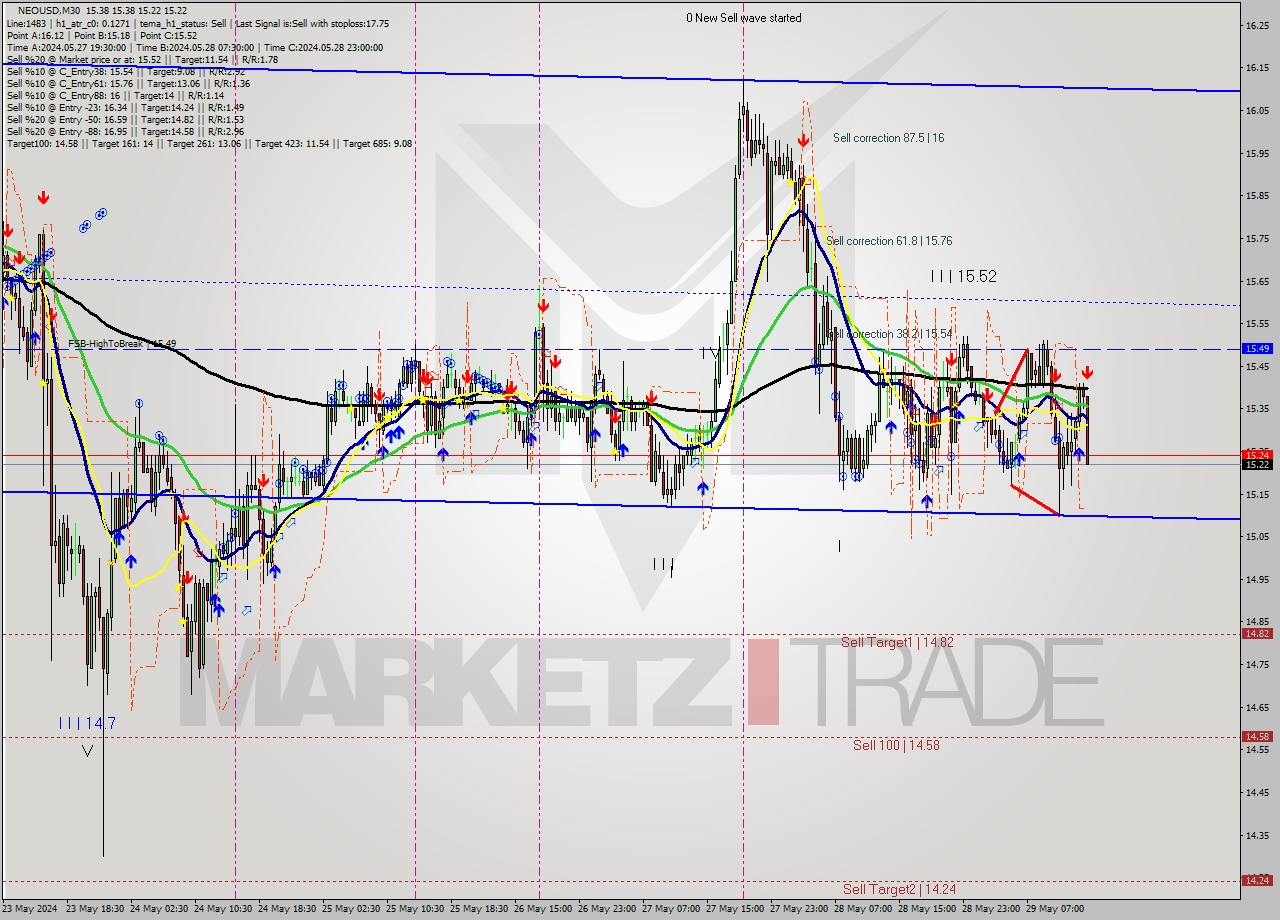Select the 'I I I 14.7' level annotation

tap(87, 723)
